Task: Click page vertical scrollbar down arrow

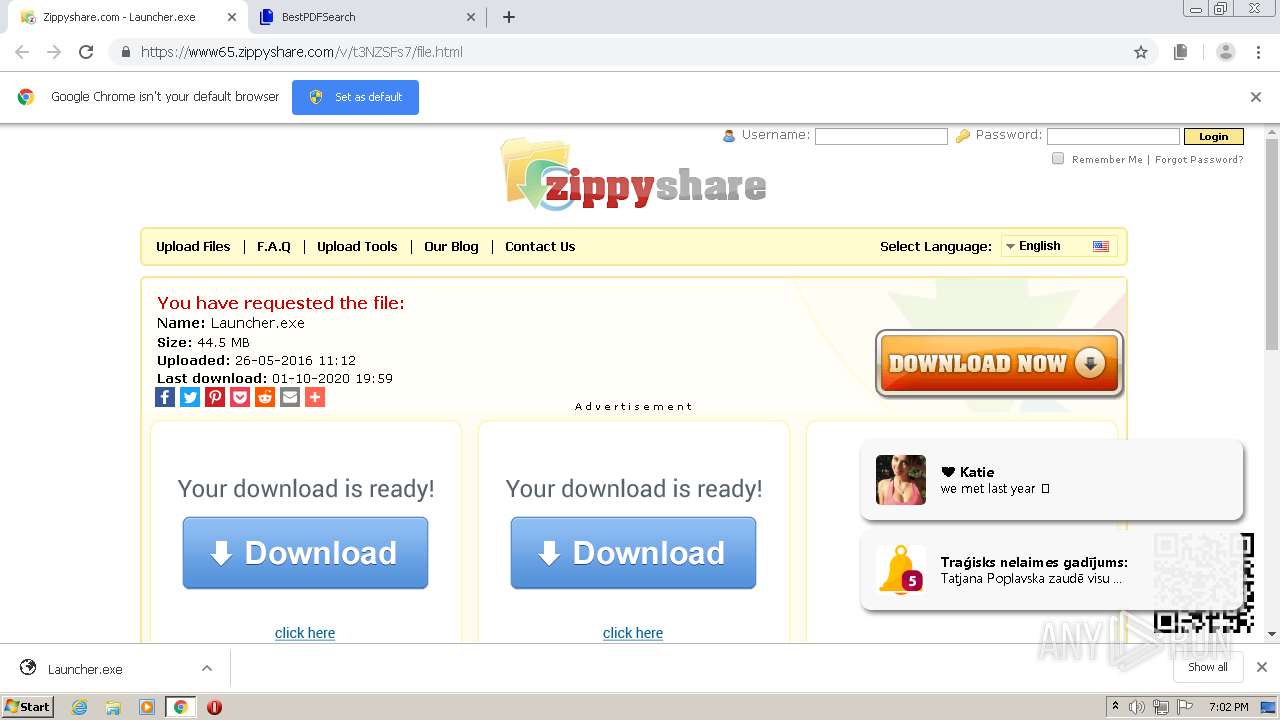Action: [x=1272, y=634]
